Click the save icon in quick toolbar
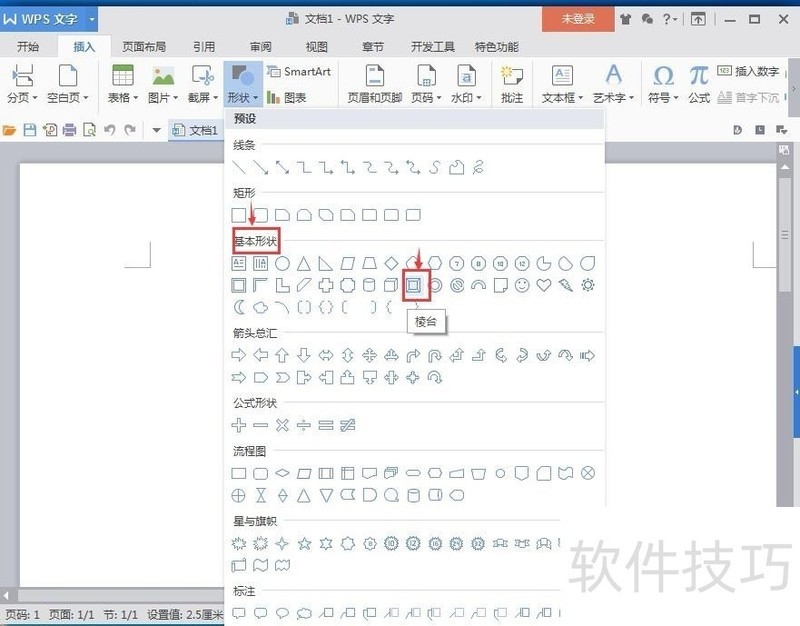This screenshot has height=626, width=800. [30, 130]
